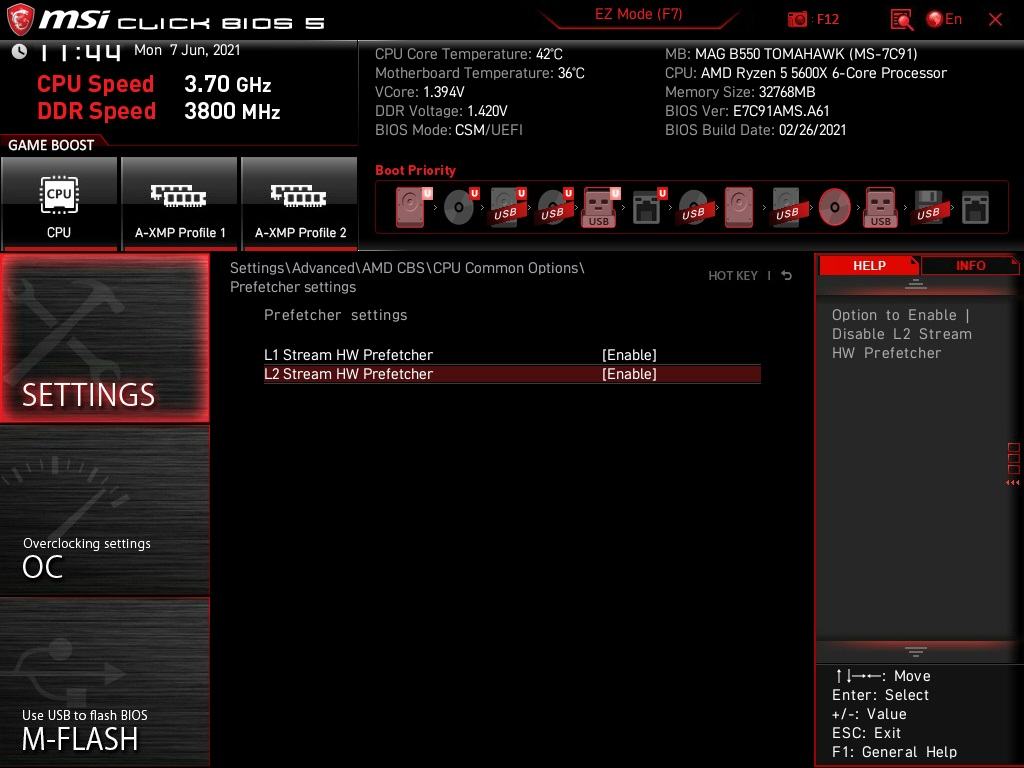Select the legacy CD/DVD boot device icon
1024x768 pixels.
(835, 207)
